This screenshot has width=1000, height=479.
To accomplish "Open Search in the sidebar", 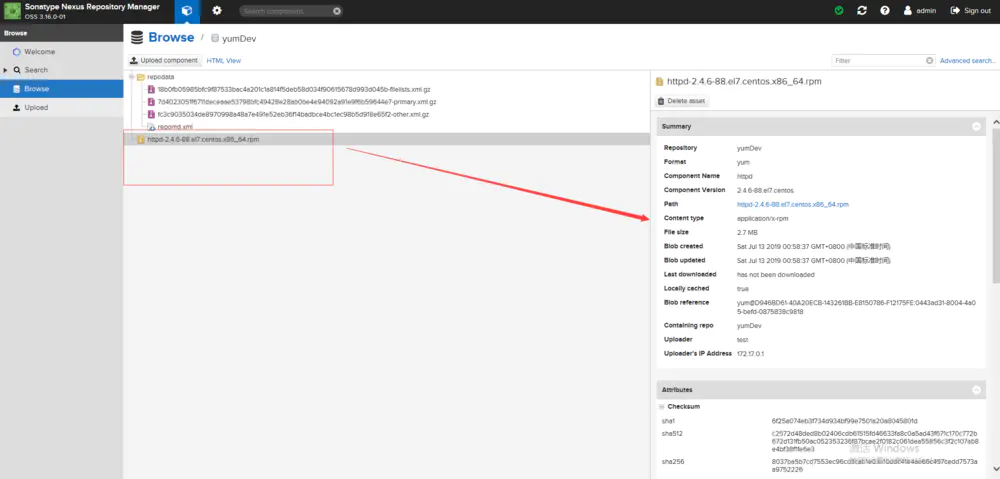I will [36, 70].
